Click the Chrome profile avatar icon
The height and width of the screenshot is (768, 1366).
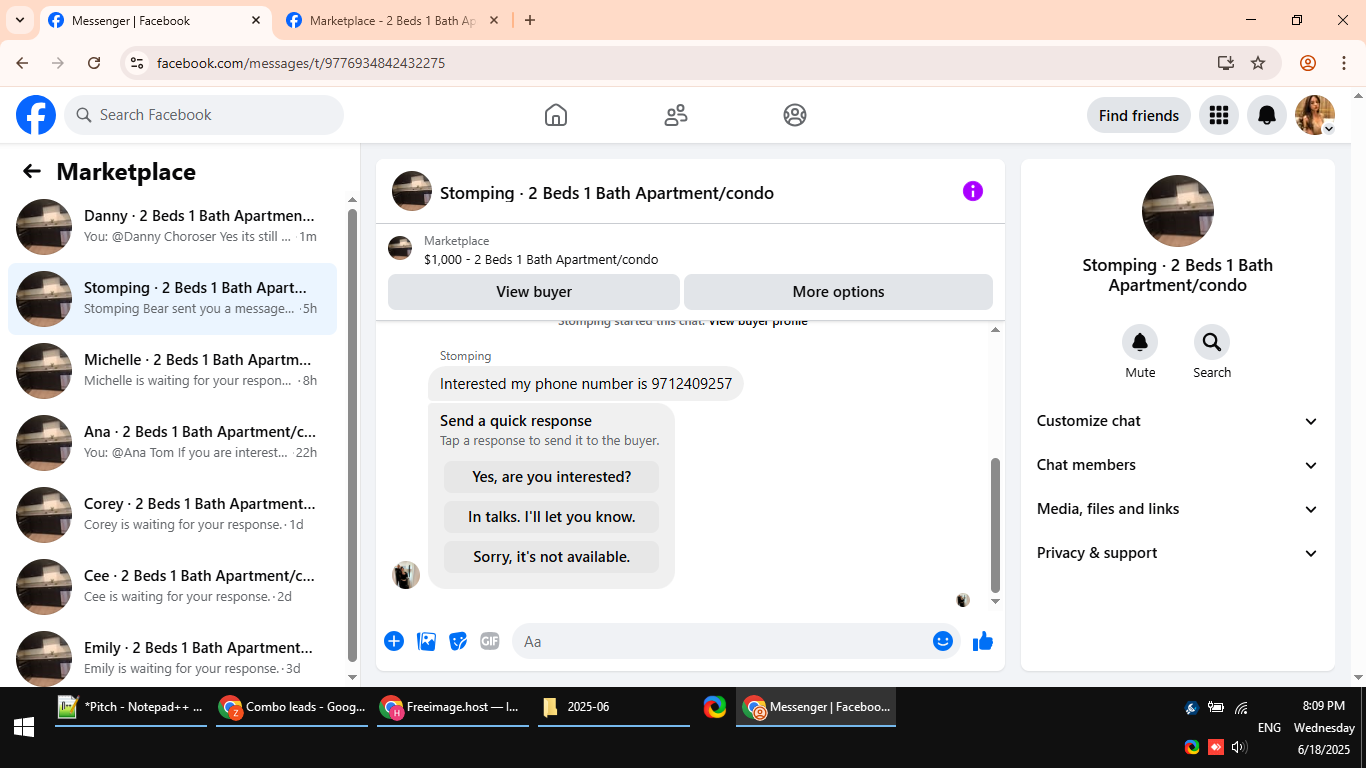coord(1308,63)
